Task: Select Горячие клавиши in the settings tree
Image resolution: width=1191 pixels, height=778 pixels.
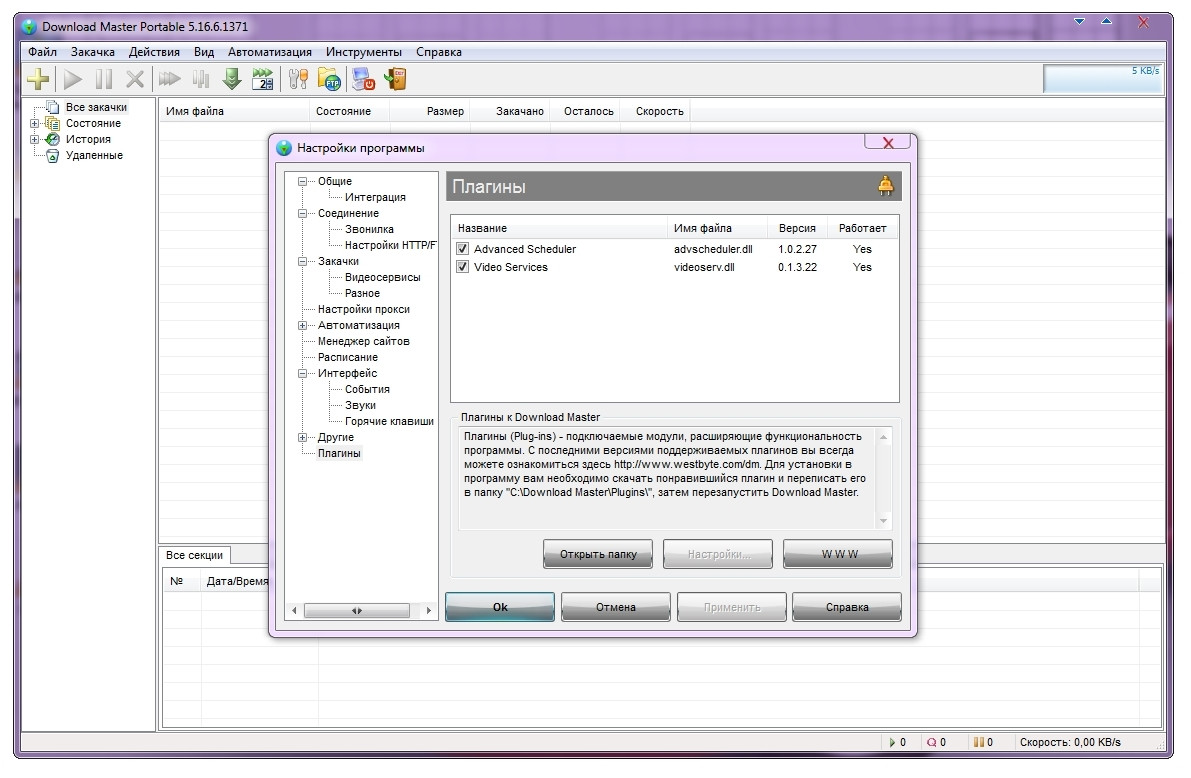Action: (x=389, y=422)
